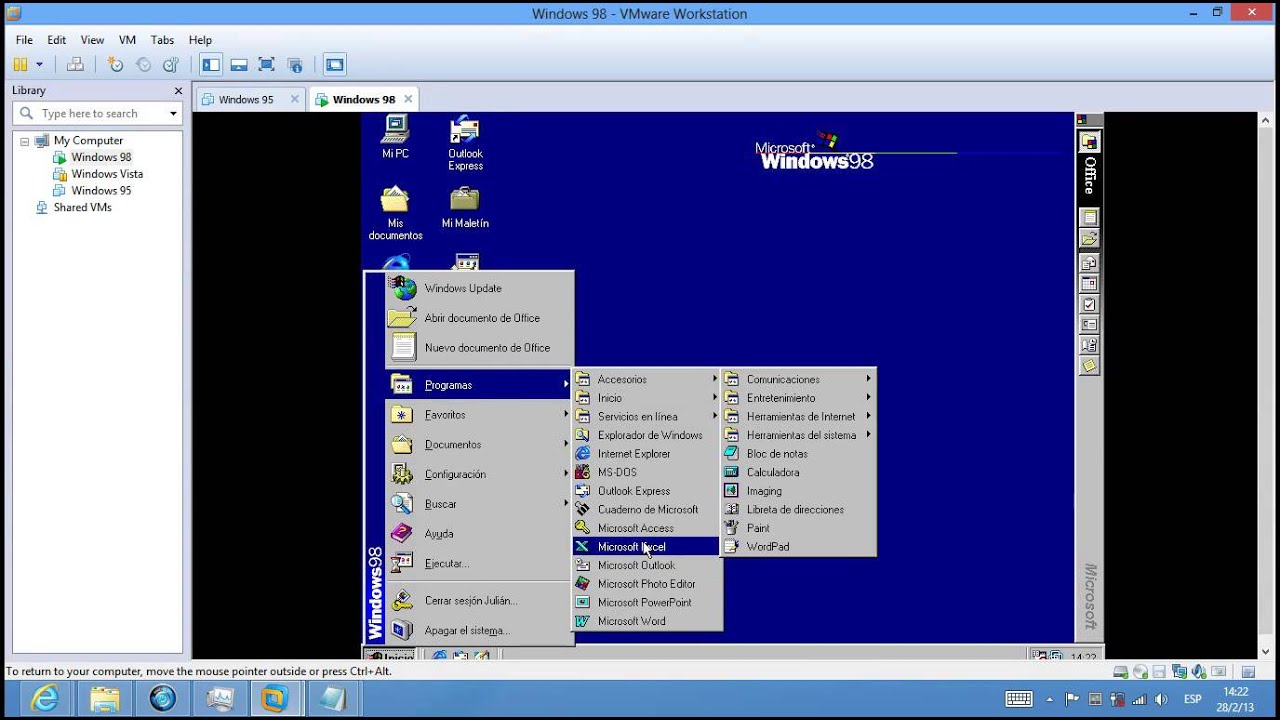
Task: Click Open Office Document folder icon on Office bar
Action: pyautogui.click(x=1089, y=238)
